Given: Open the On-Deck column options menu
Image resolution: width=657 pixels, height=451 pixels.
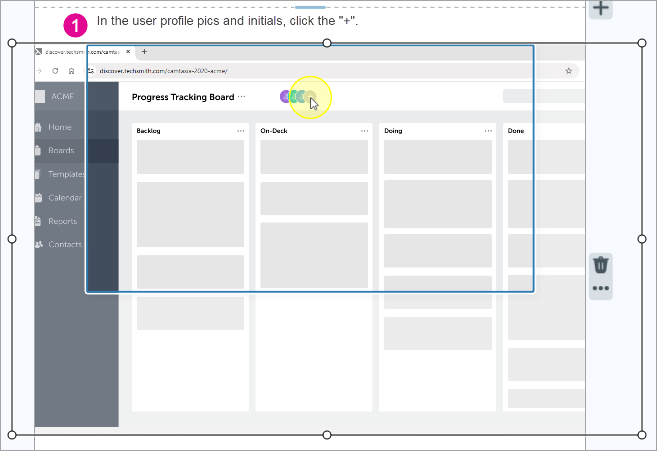Looking at the screenshot, I should click(x=364, y=131).
